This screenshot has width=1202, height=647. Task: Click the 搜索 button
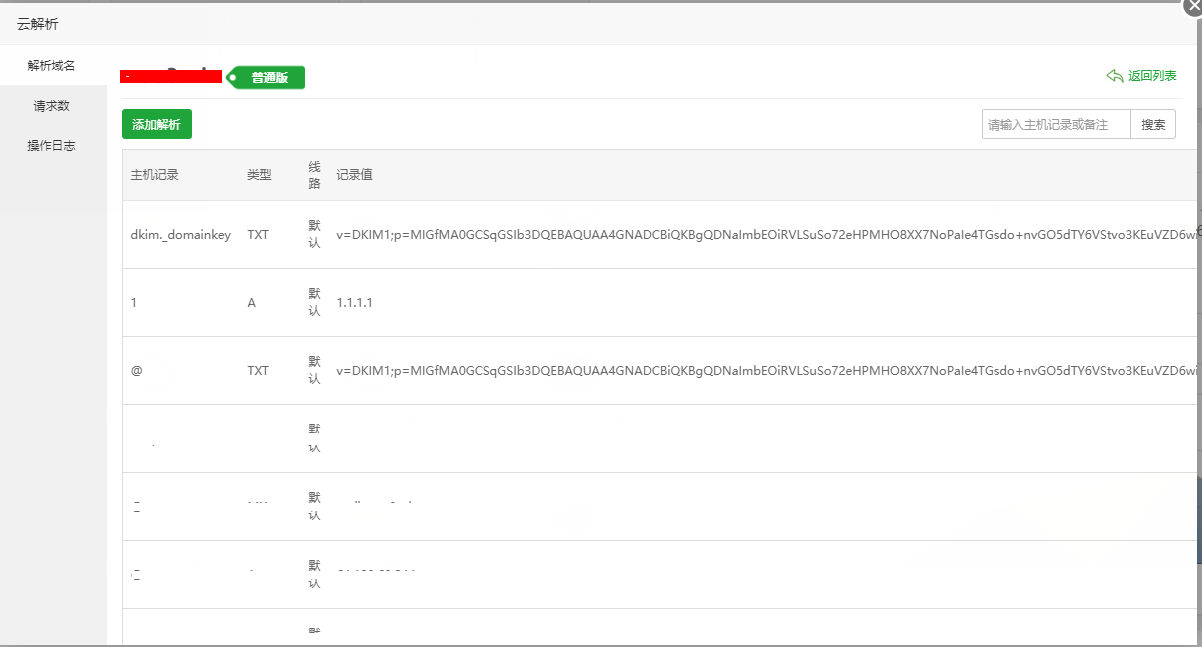[x=1153, y=125]
